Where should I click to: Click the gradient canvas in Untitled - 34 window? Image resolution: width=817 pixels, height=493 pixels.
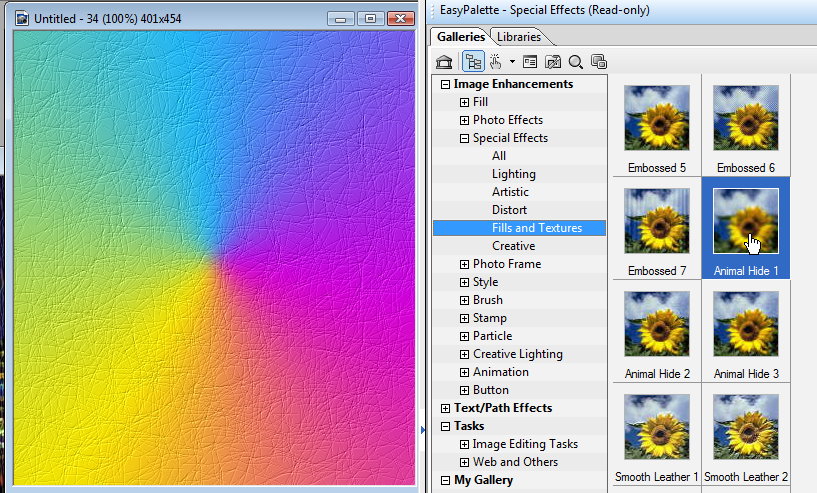[x=214, y=258]
